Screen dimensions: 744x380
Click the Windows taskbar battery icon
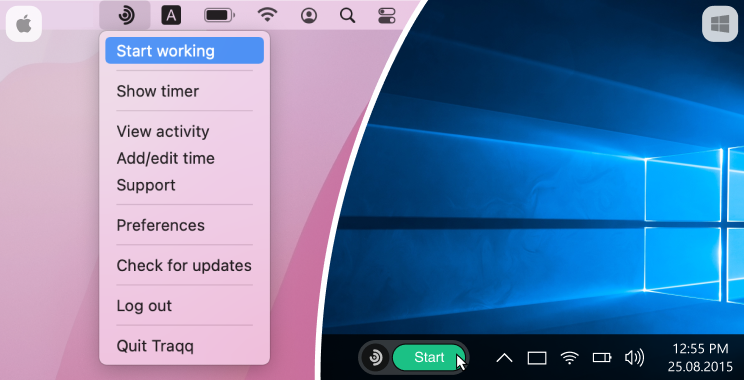pyautogui.click(x=602, y=358)
